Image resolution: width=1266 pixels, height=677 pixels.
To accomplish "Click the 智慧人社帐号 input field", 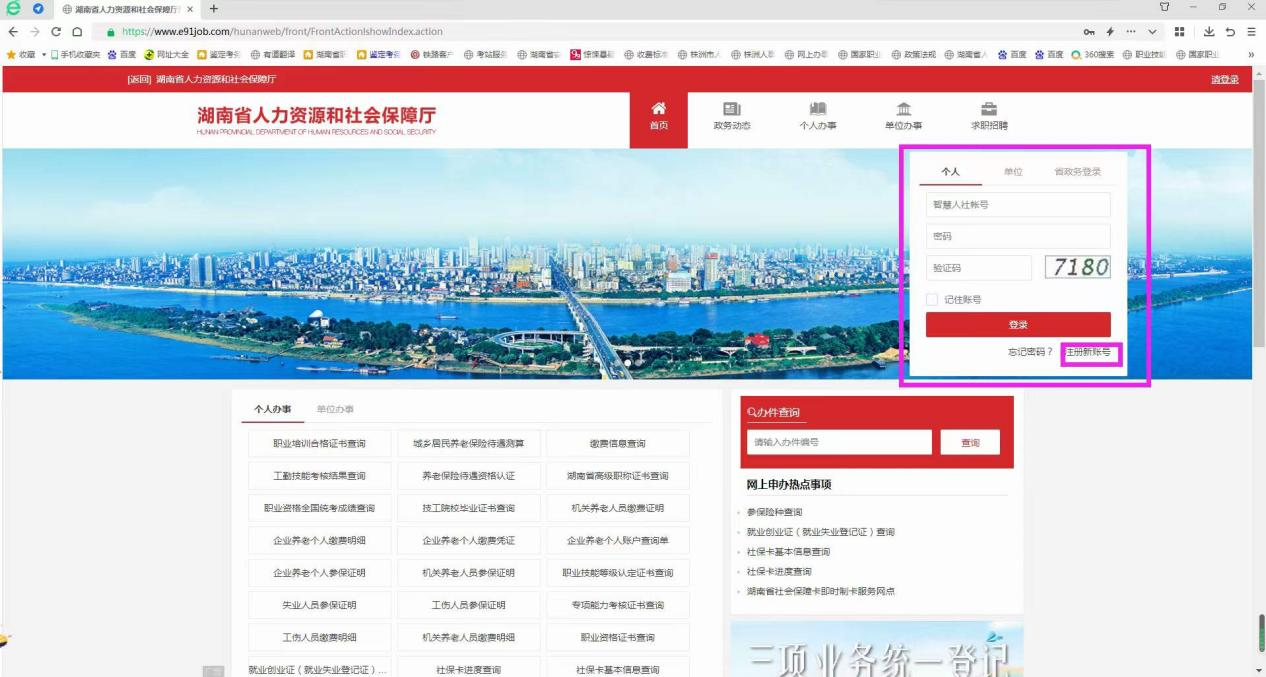I will [x=1018, y=205].
